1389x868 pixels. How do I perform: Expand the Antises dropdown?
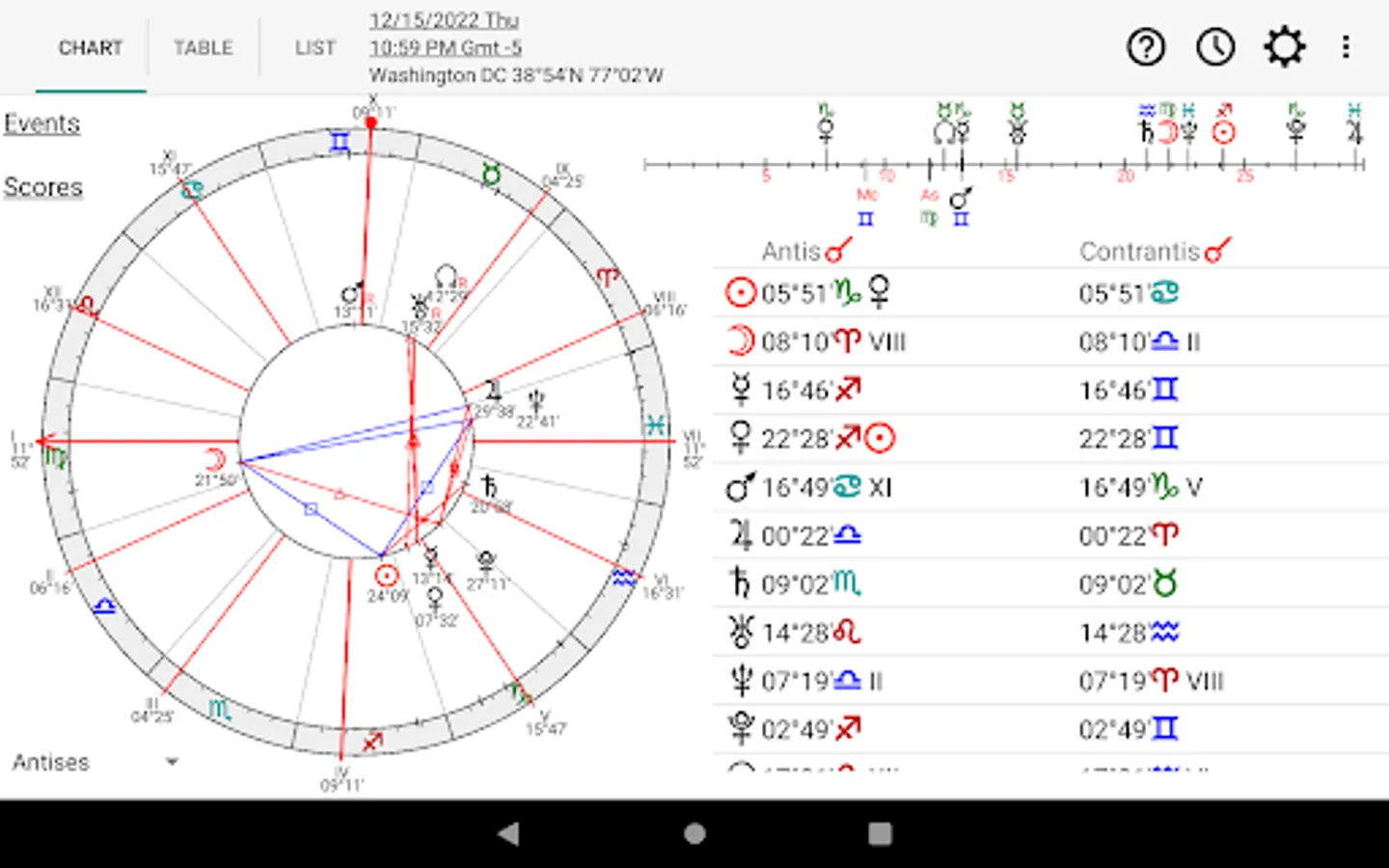click(95, 762)
